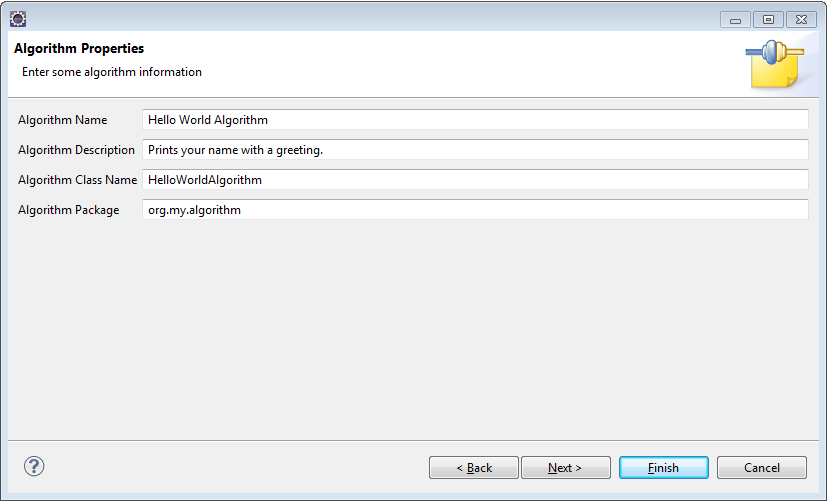Focus the Algorithm Class Name field
This screenshot has width=827, height=502.
coord(475,180)
